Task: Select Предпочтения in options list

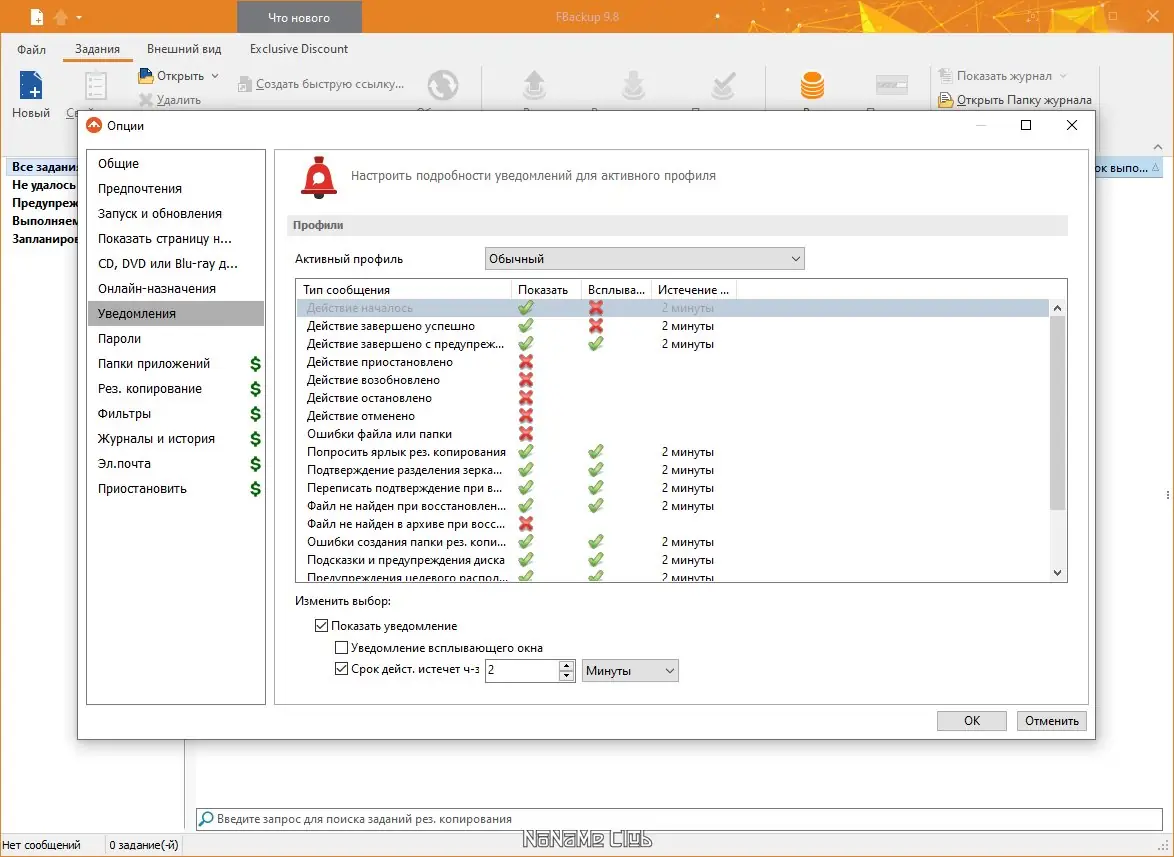Action: click(x=176, y=189)
